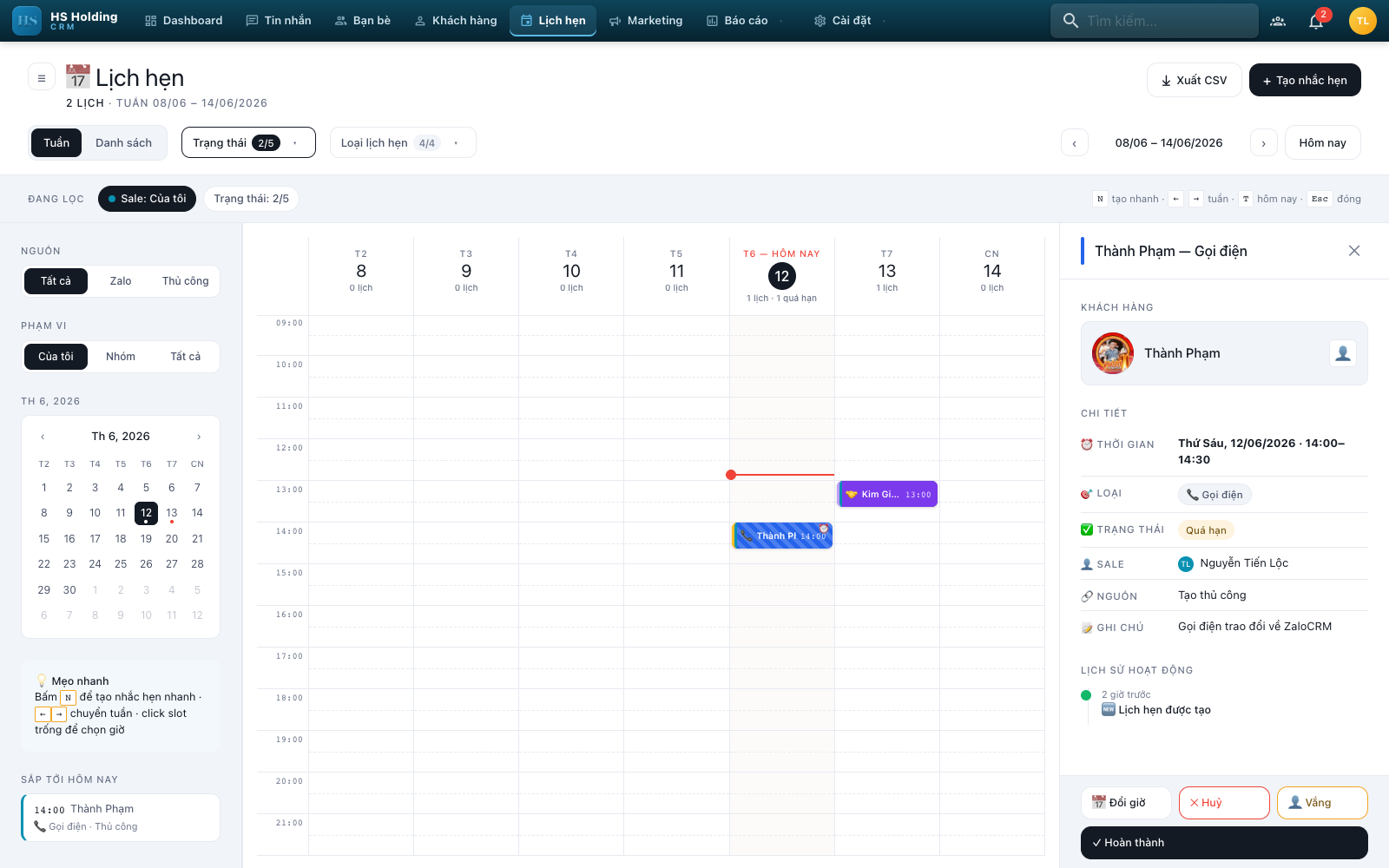The width and height of the screenshot is (1389, 868).
Task: Switch to Tuần view
Action: pyautogui.click(x=56, y=142)
